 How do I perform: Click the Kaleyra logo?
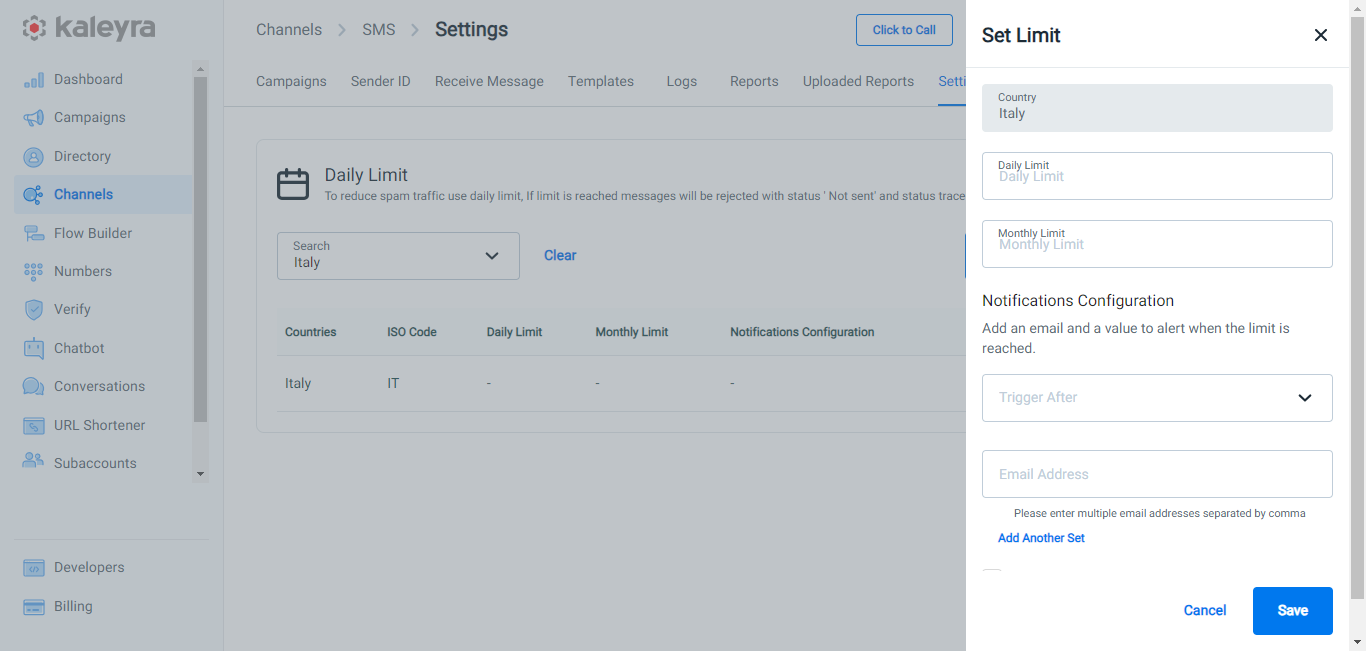pyautogui.click(x=89, y=28)
